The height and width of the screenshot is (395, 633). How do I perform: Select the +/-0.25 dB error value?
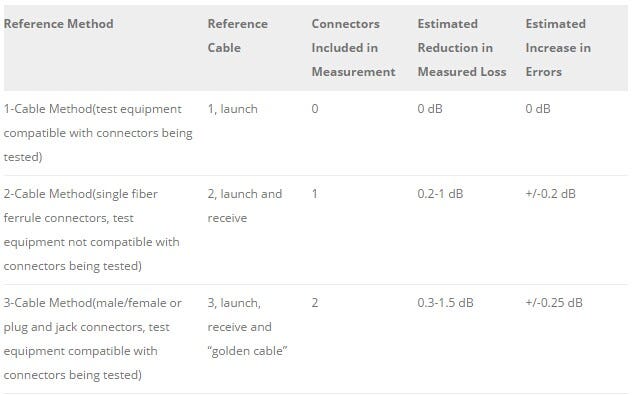pos(554,303)
